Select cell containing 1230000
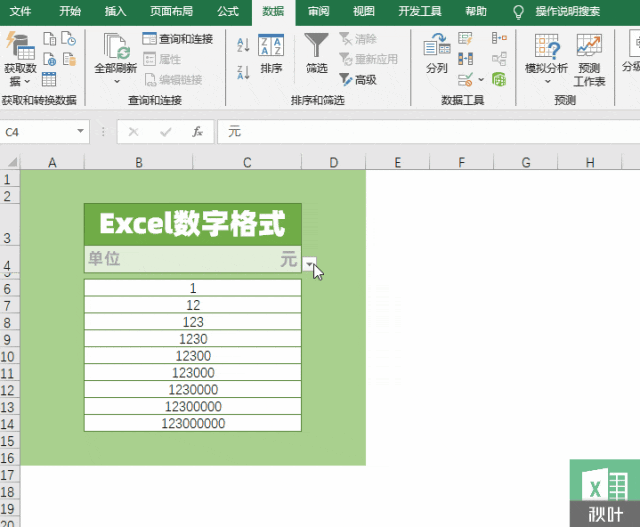640x527 pixels. 193,389
